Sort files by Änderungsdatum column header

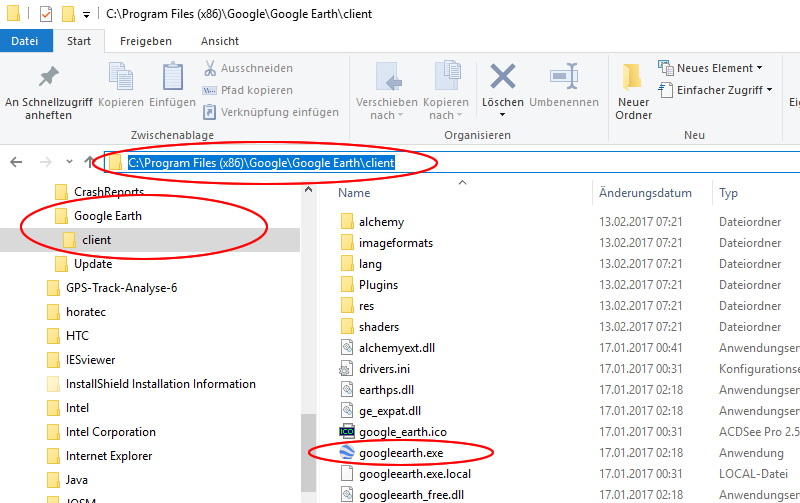645,193
